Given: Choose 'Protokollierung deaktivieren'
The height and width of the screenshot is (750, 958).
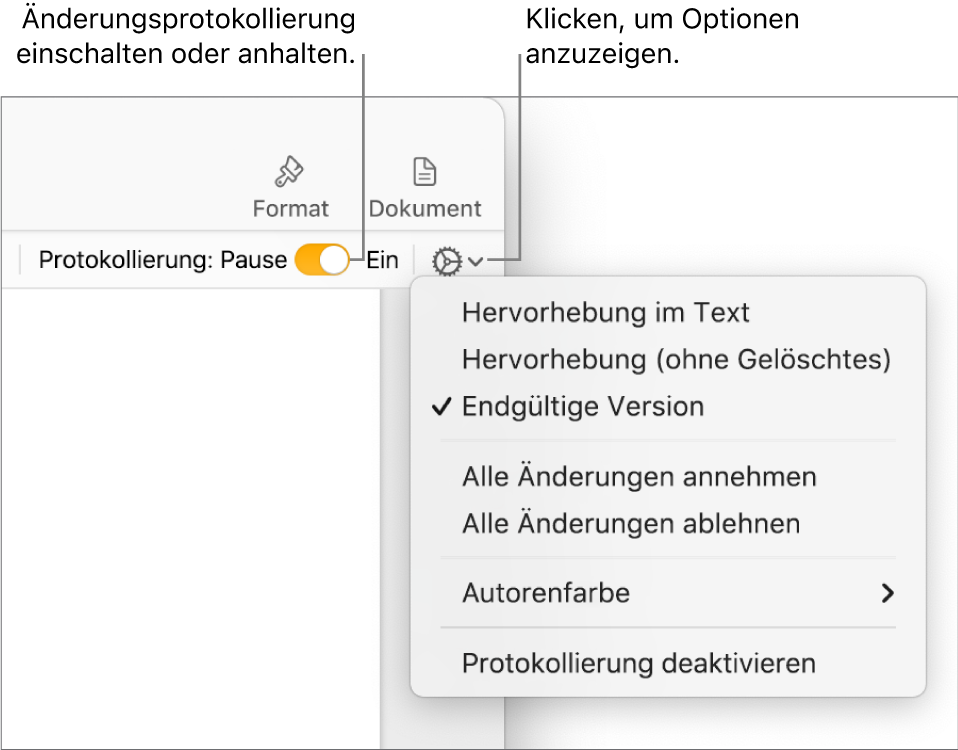Looking at the screenshot, I should point(639,663).
